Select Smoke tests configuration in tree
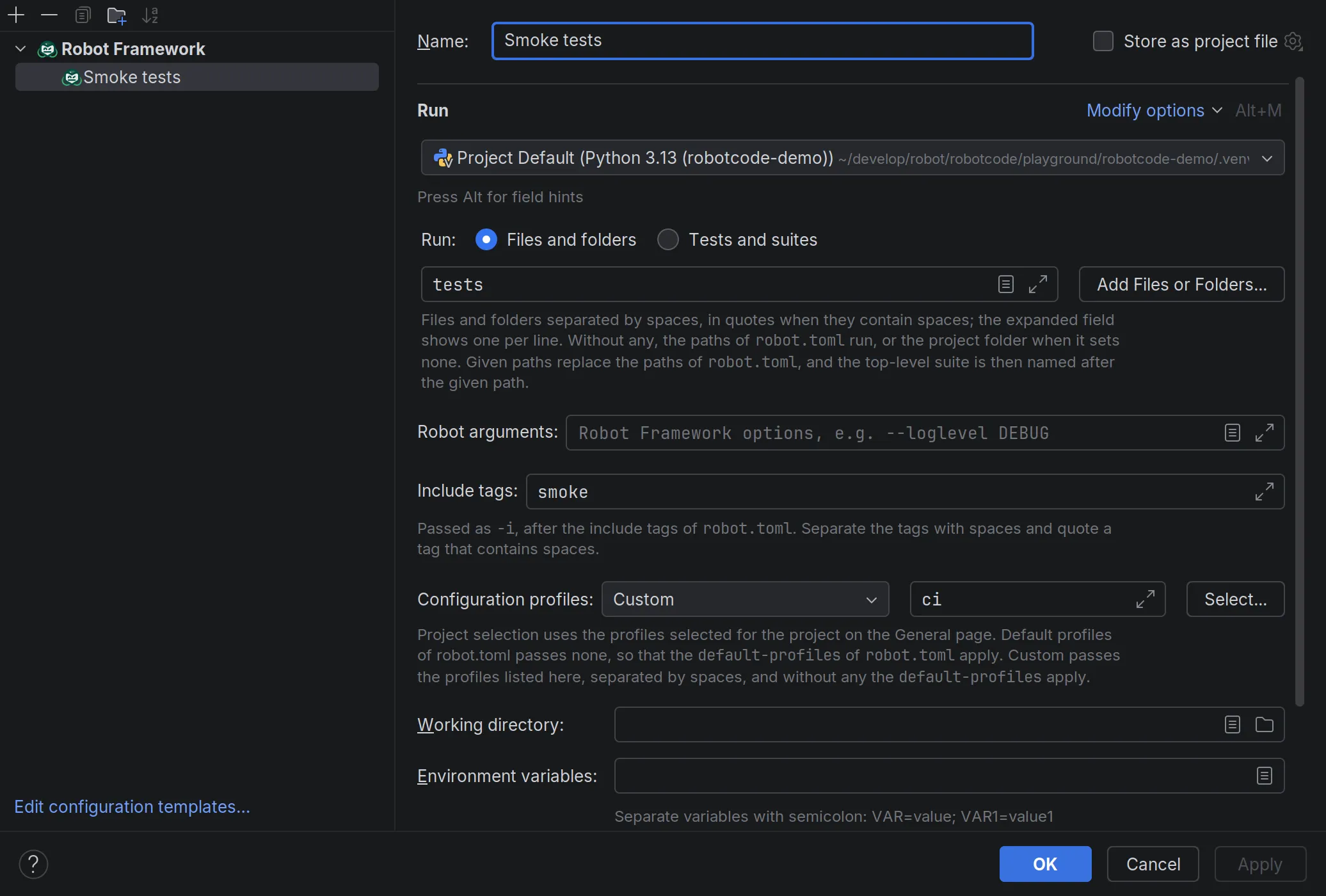Viewport: 1326px width, 896px height. [x=197, y=77]
